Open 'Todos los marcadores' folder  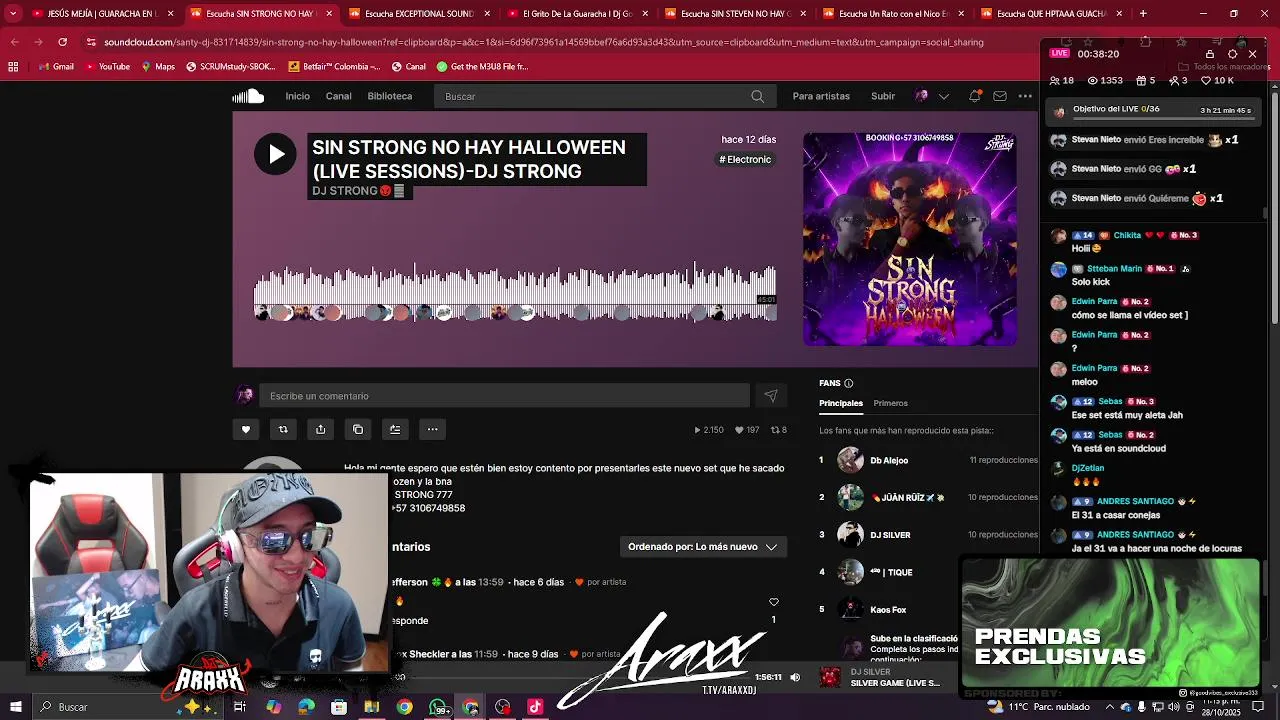coord(1224,66)
